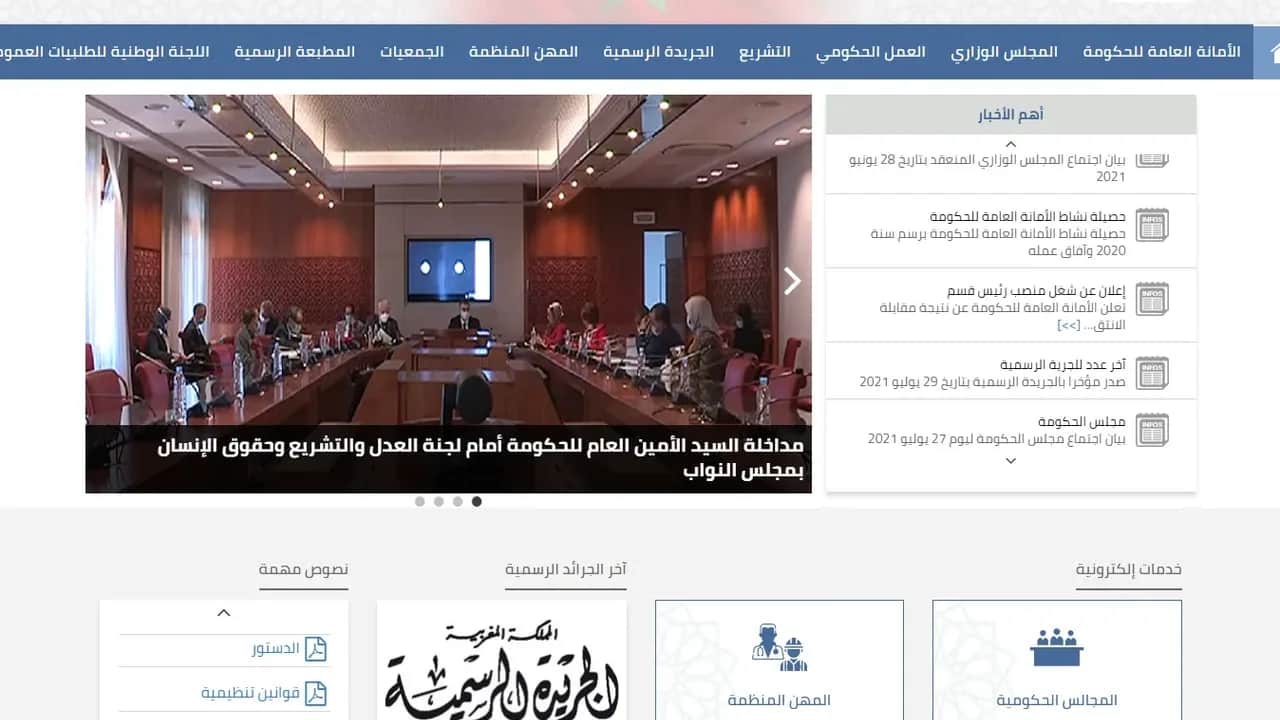Open اللجنة الوطنية للطلبيات menu
The width and height of the screenshot is (1280, 720).
(105, 52)
